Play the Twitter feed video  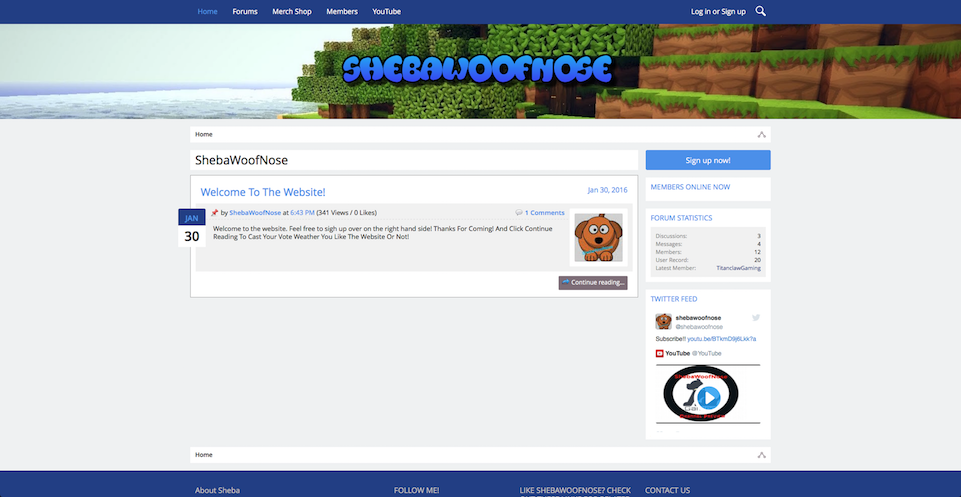click(708, 398)
